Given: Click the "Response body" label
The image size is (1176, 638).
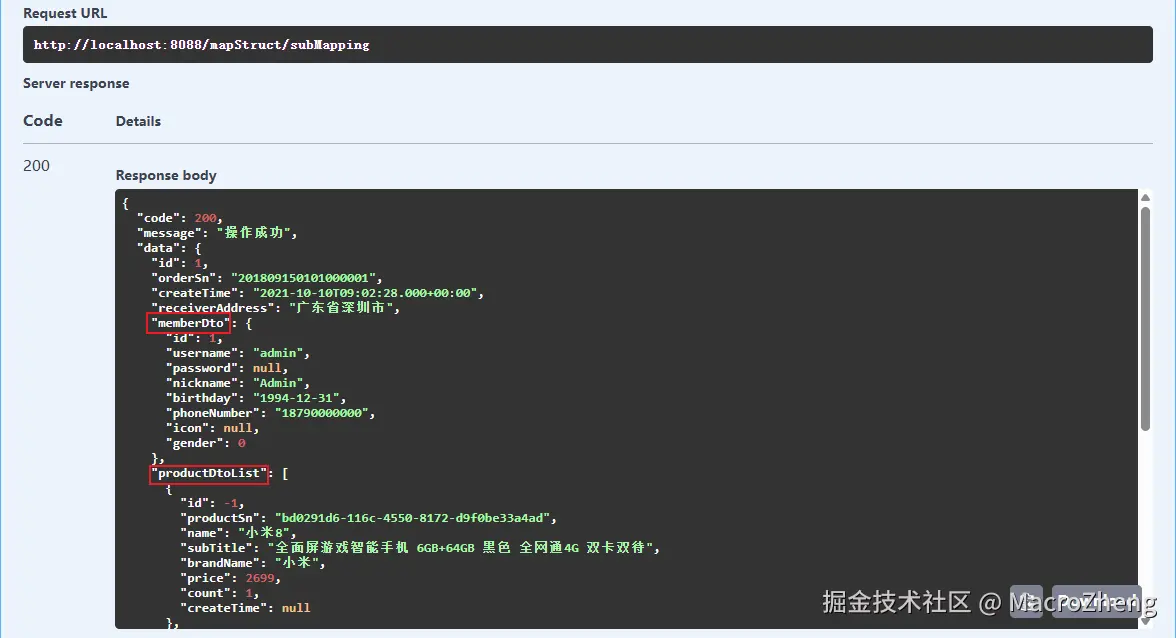Looking at the screenshot, I should tap(166, 175).
